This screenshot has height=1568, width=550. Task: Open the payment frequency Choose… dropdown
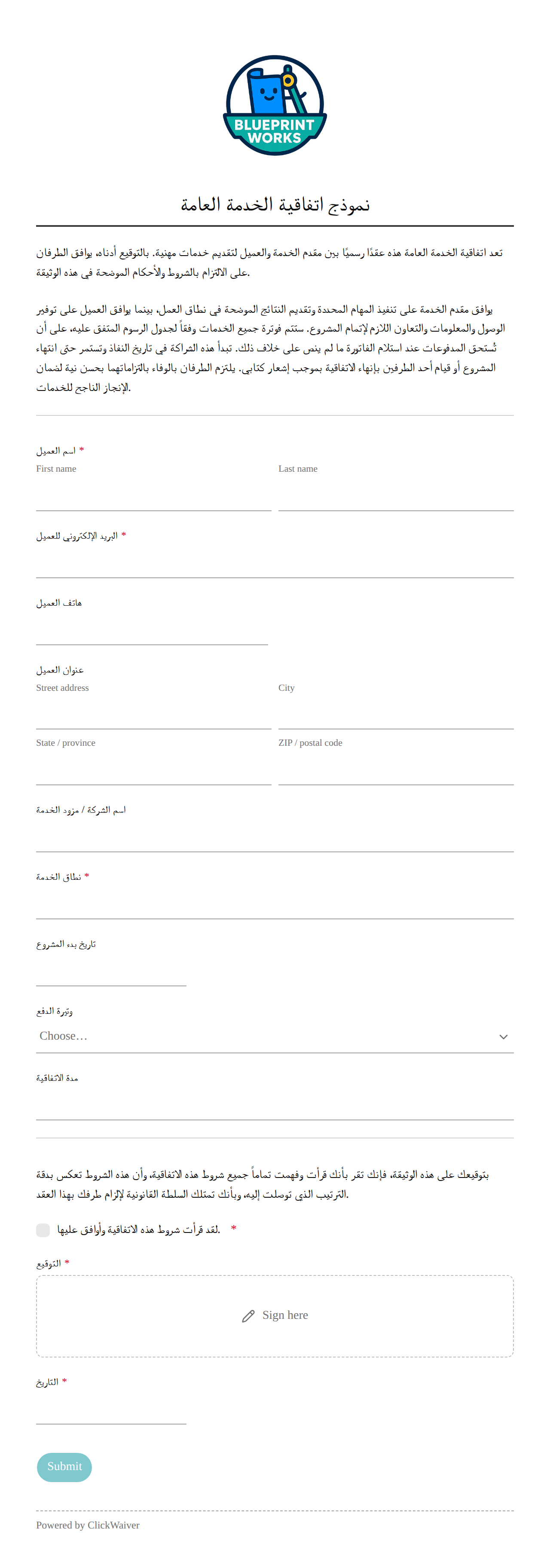point(275,1037)
